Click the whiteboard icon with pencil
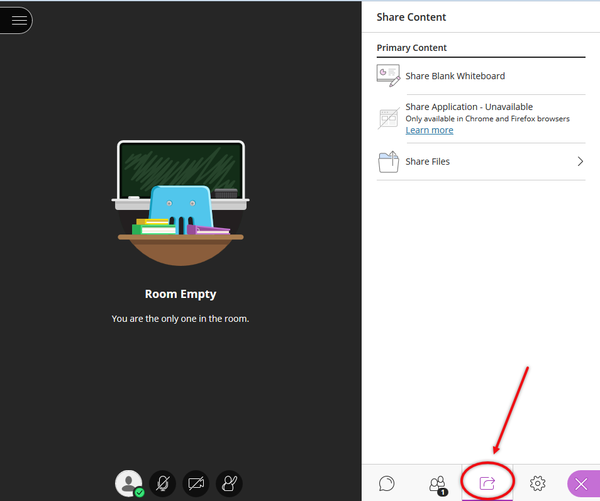This screenshot has width=600, height=501. point(388,76)
